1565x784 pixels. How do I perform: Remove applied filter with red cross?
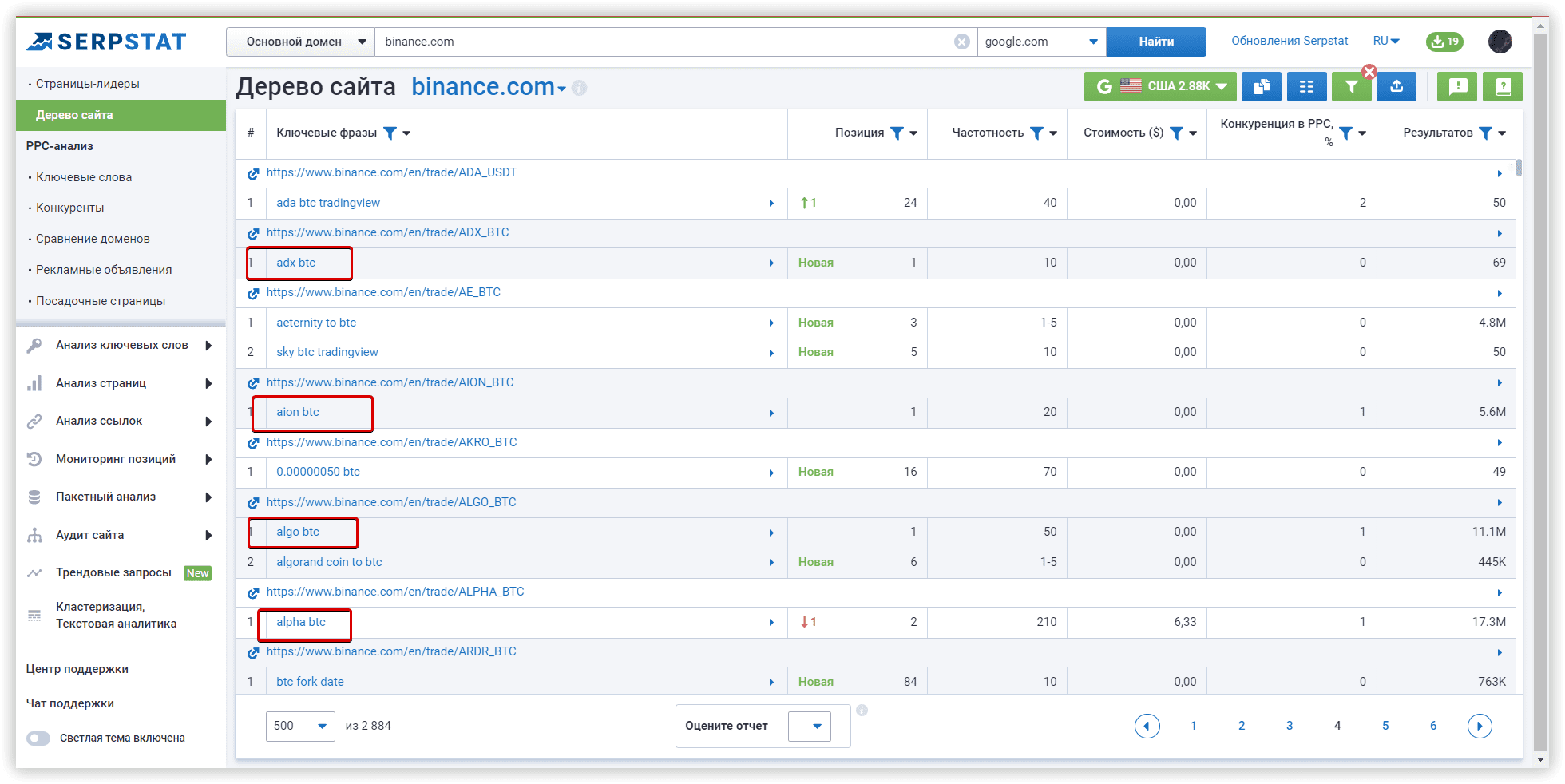[1369, 72]
